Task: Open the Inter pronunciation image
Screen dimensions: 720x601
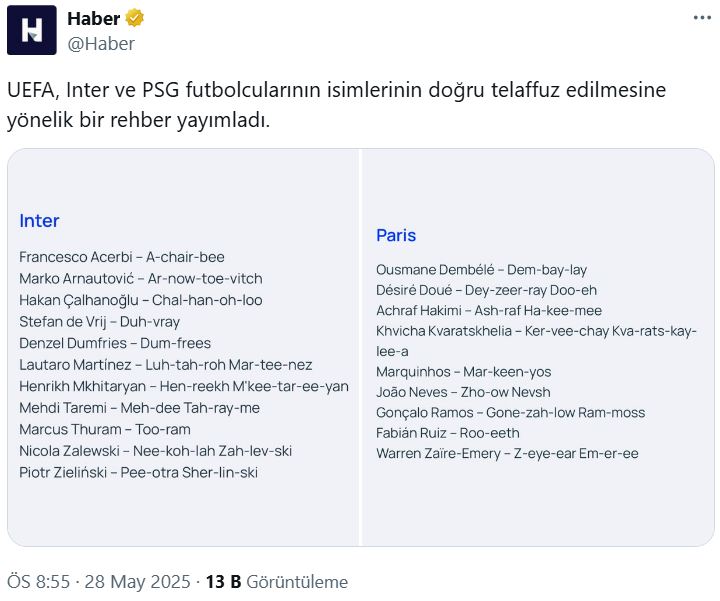Action: [184, 347]
